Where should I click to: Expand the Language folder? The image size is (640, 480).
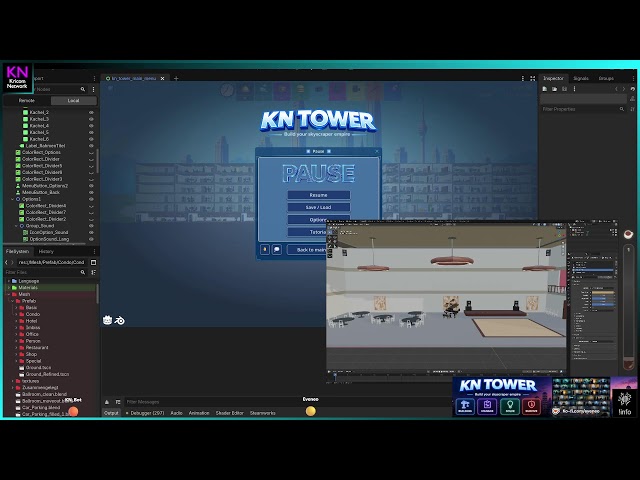tap(9, 281)
